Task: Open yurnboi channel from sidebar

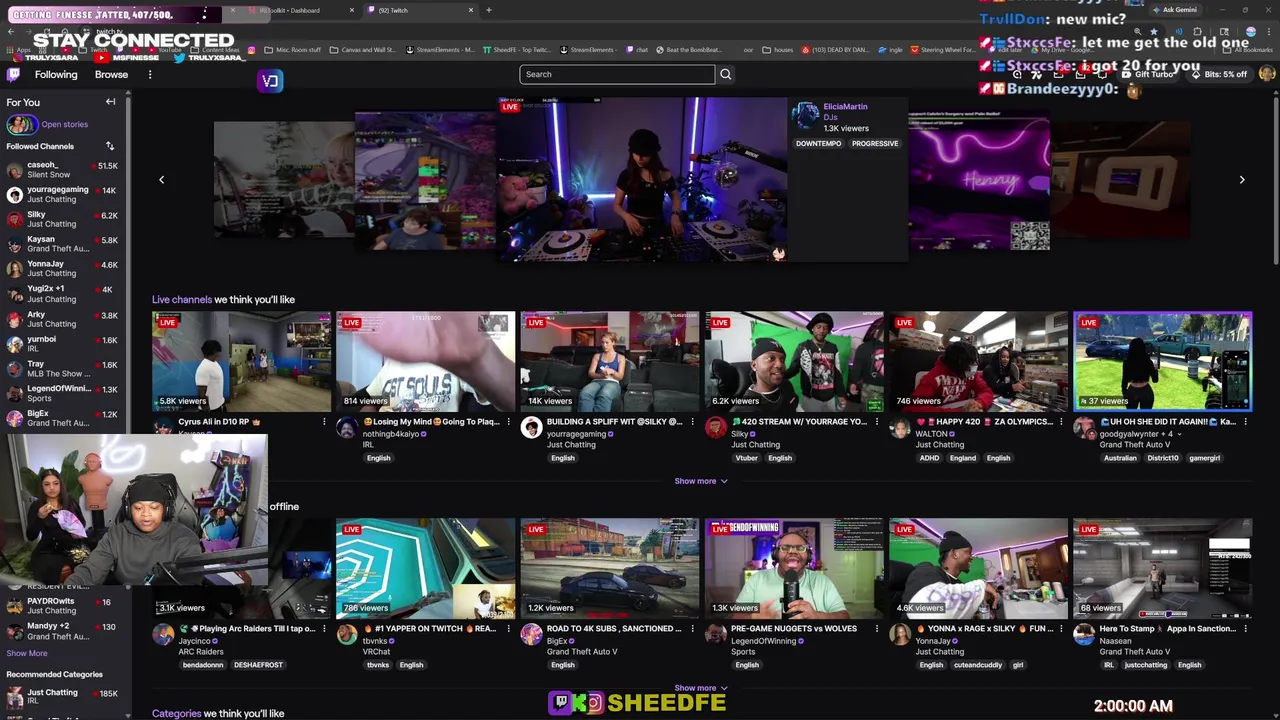Action: 62,344
